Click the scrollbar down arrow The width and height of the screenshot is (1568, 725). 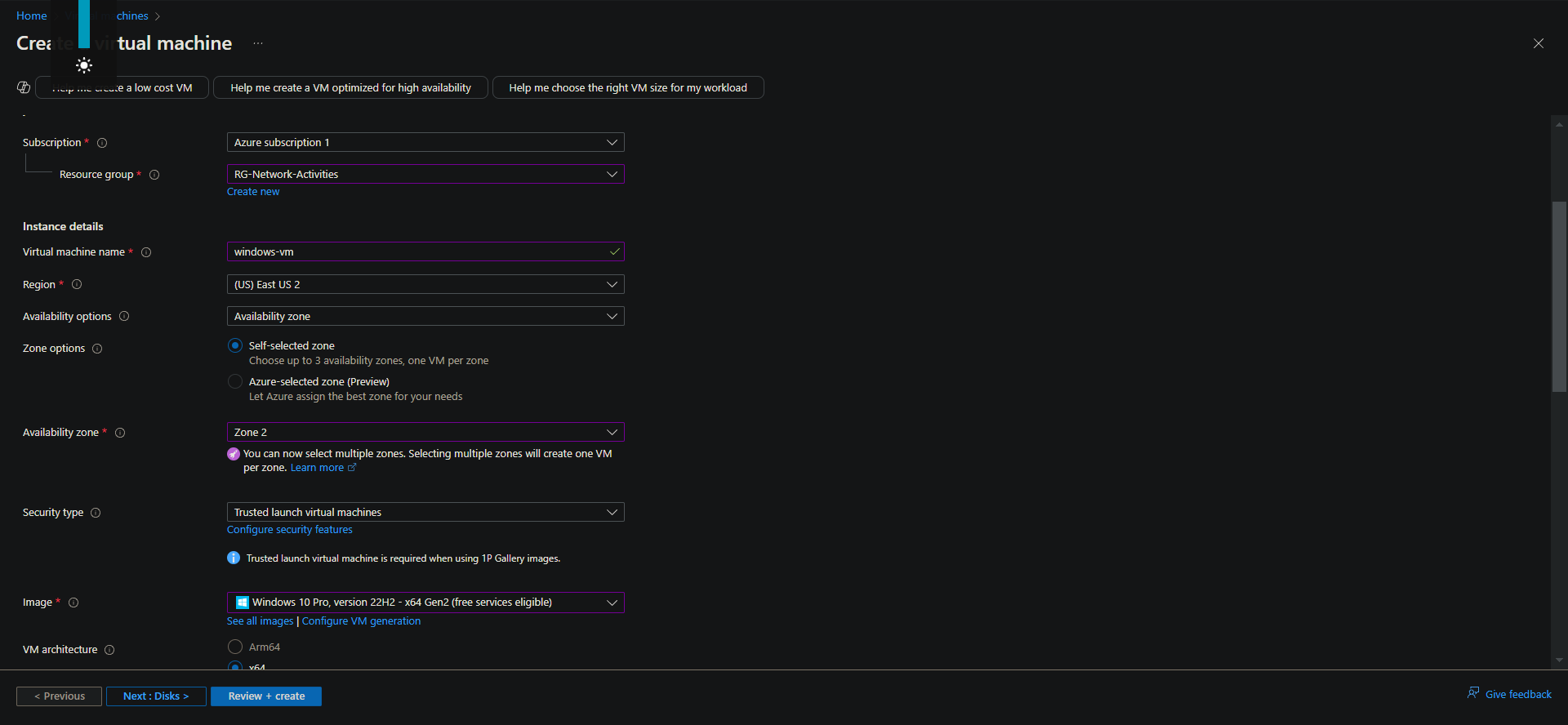(1559, 660)
